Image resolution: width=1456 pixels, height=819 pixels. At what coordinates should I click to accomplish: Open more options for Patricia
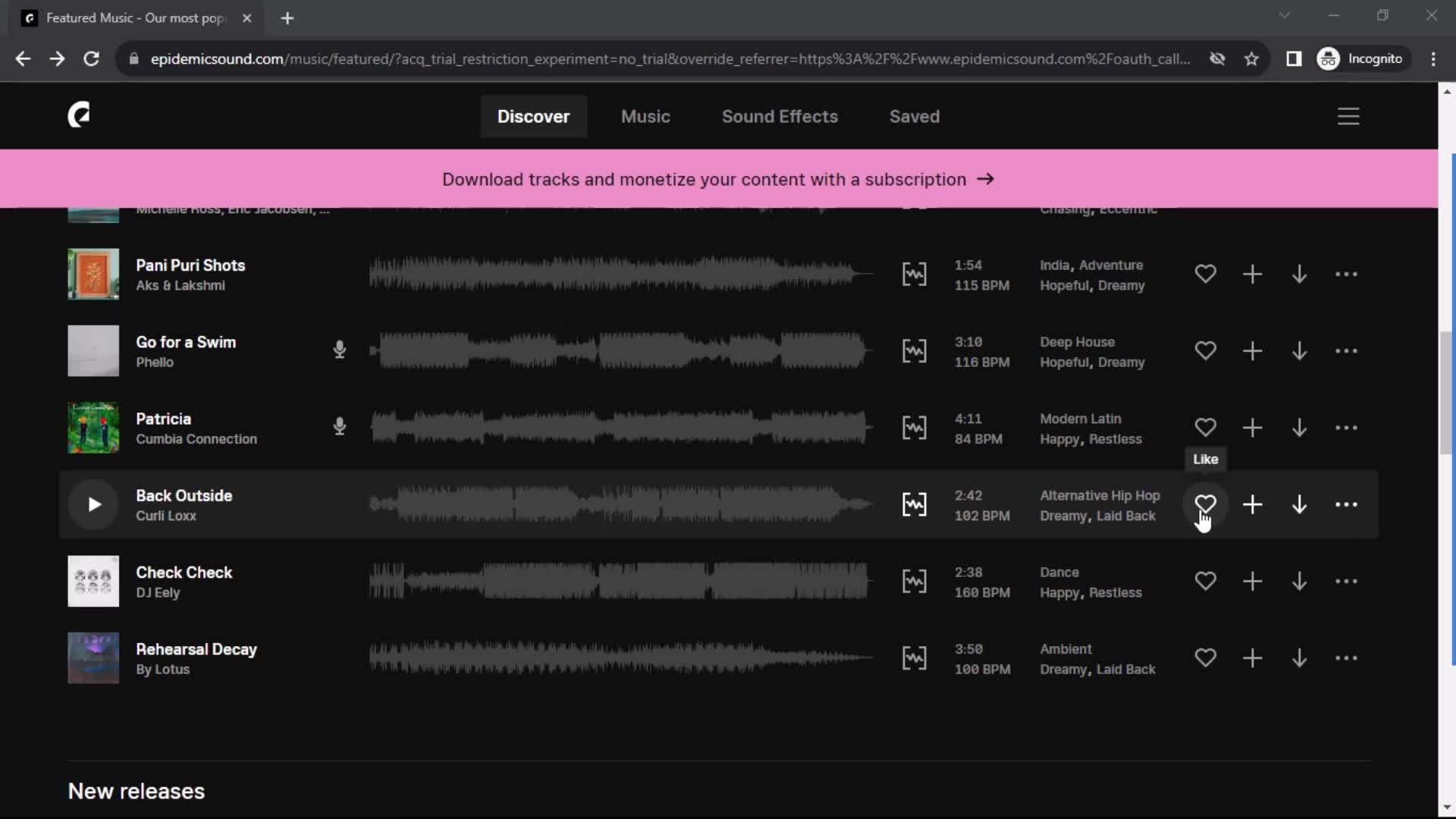click(x=1346, y=428)
